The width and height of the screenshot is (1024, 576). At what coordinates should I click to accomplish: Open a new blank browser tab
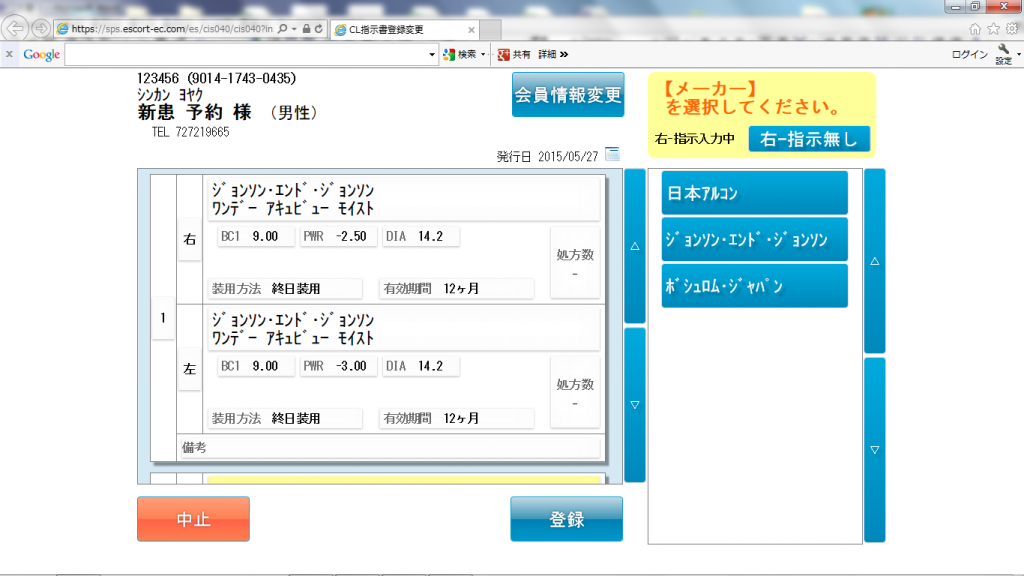(490, 29)
